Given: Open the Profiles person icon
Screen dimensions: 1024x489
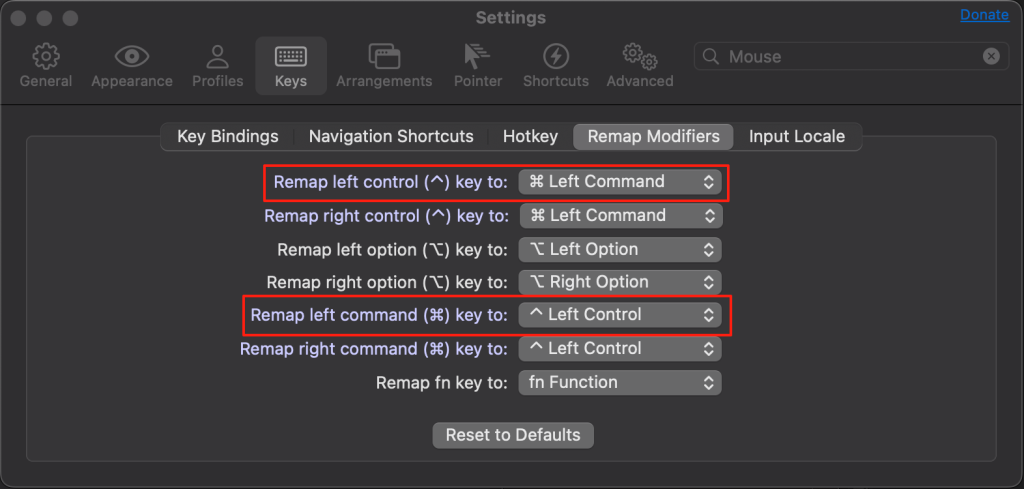Looking at the screenshot, I should pyautogui.click(x=217, y=57).
